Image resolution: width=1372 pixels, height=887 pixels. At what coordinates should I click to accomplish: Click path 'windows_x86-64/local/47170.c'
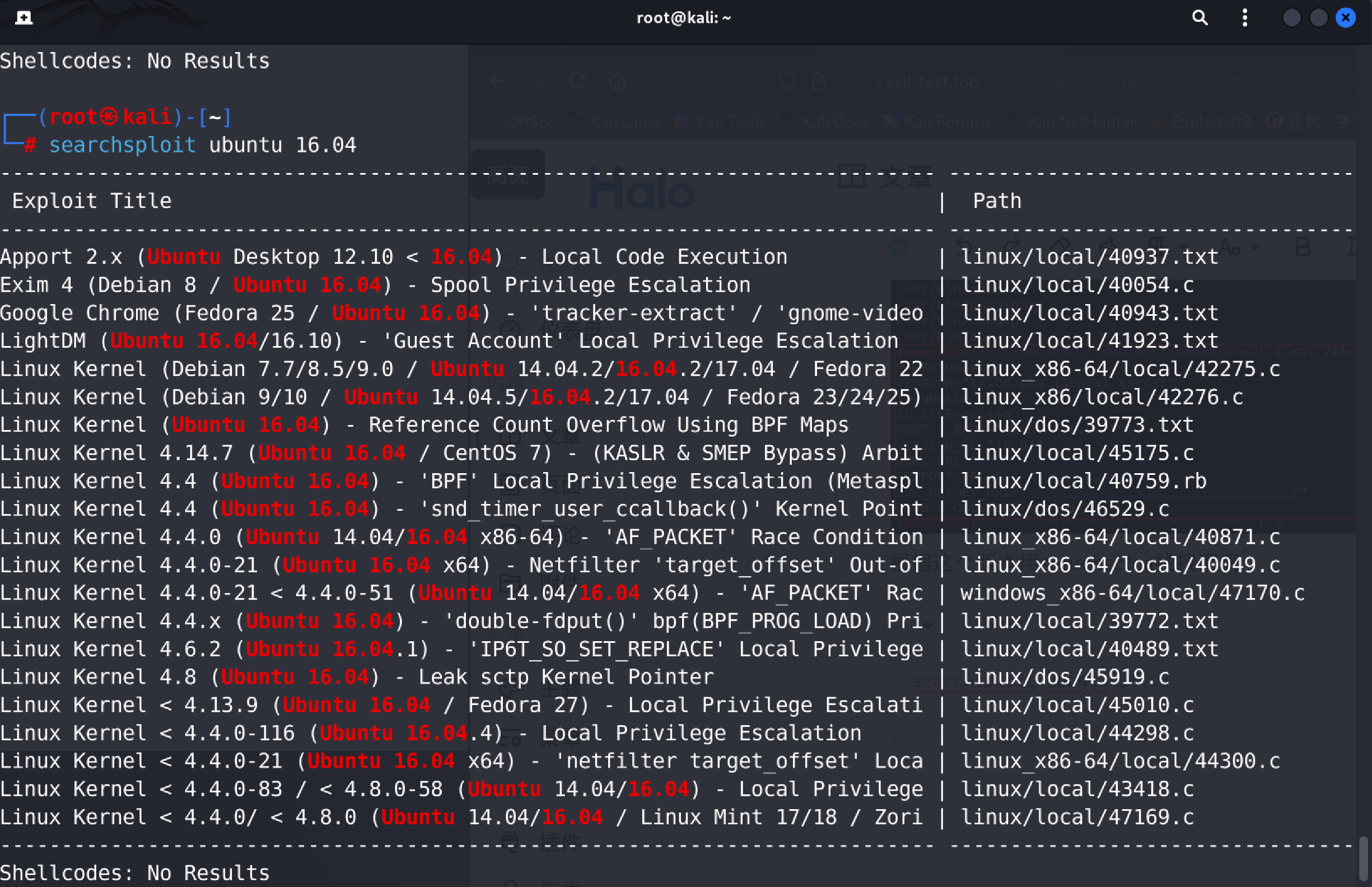1132,593
